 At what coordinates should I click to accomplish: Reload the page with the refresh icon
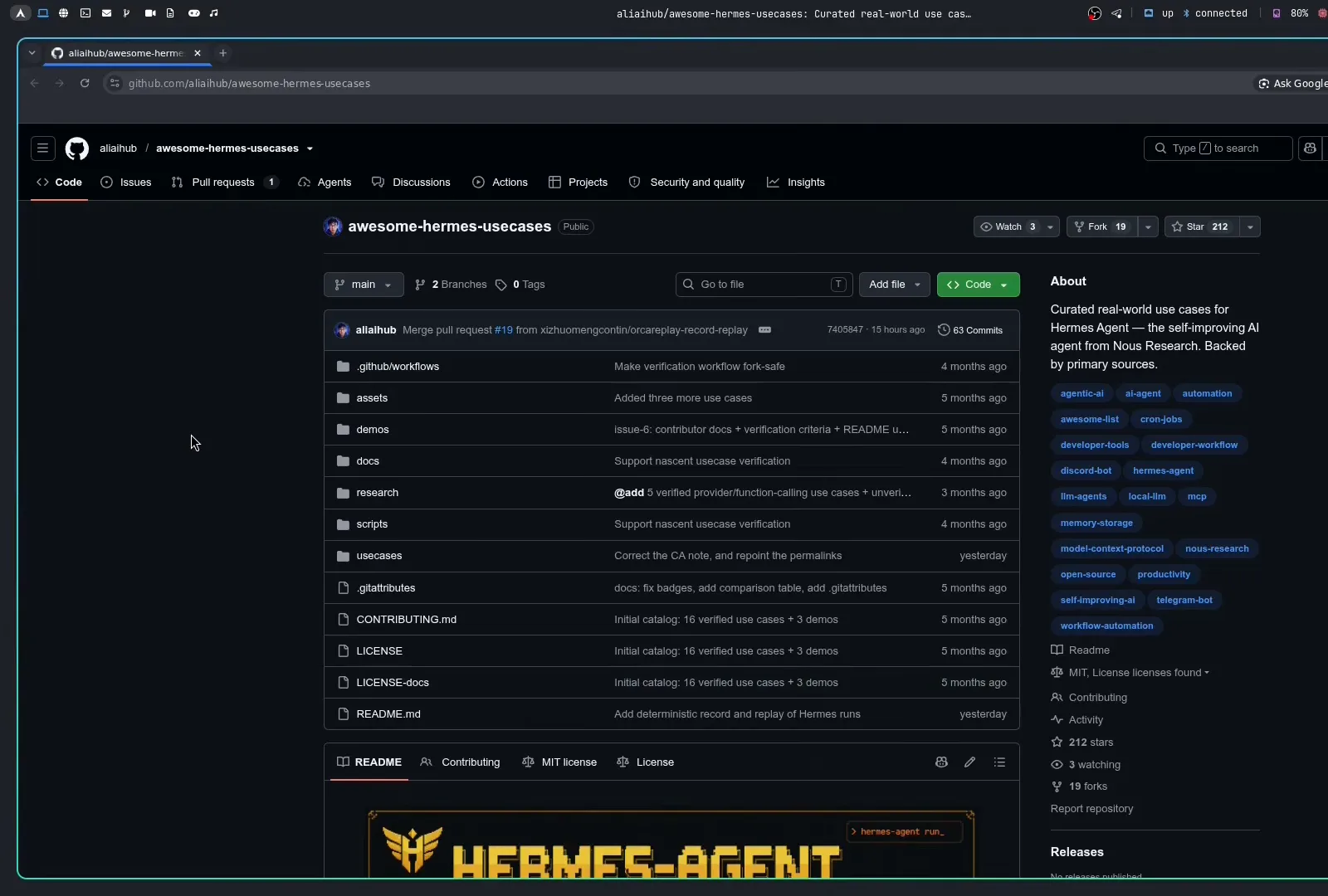click(85, 83)
